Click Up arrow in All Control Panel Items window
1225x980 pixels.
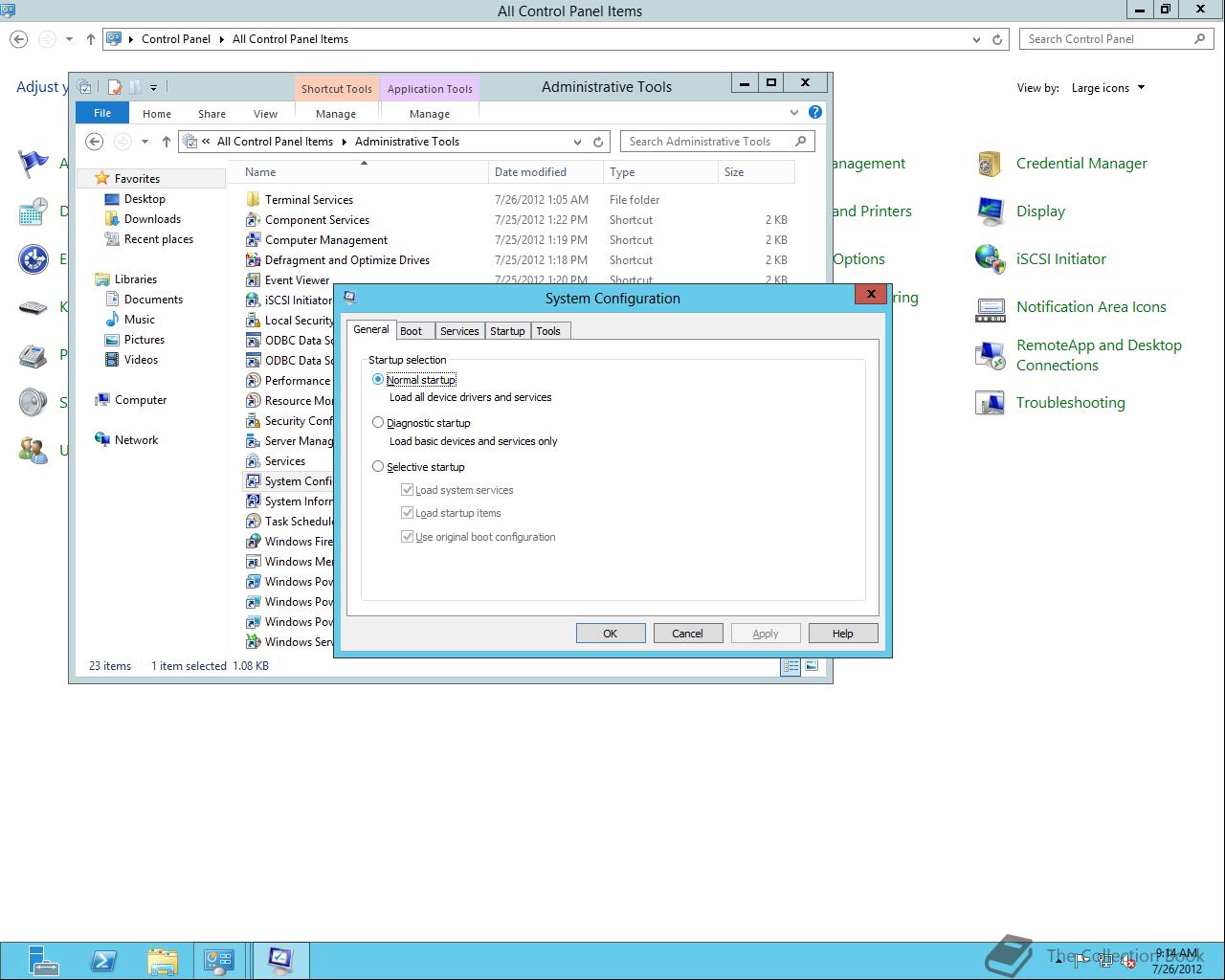pyautogui.click(x=91, y=39)
